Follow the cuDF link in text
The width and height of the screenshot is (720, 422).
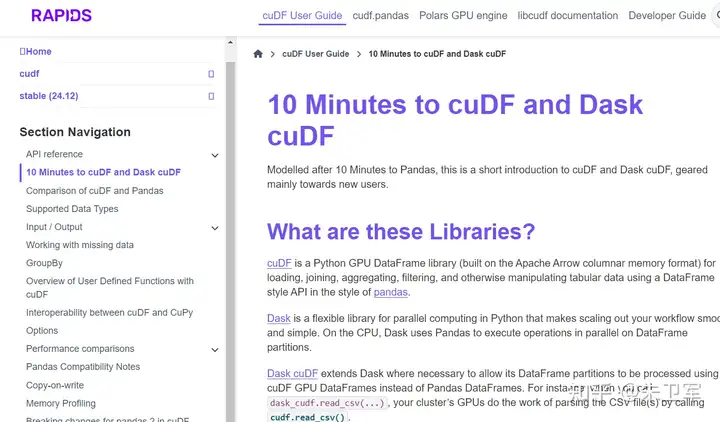pyautogui.click(x=279, y=263)
